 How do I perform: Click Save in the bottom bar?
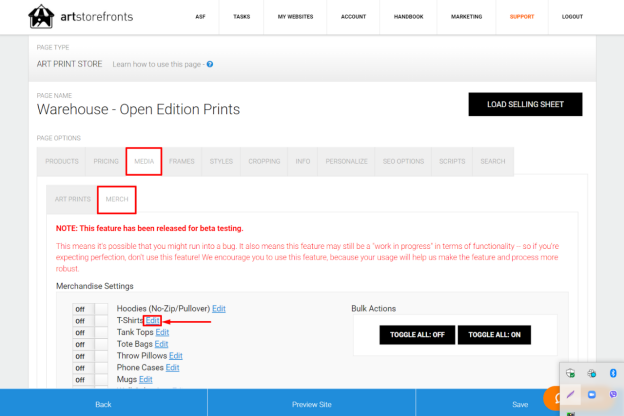click(520, 404)
